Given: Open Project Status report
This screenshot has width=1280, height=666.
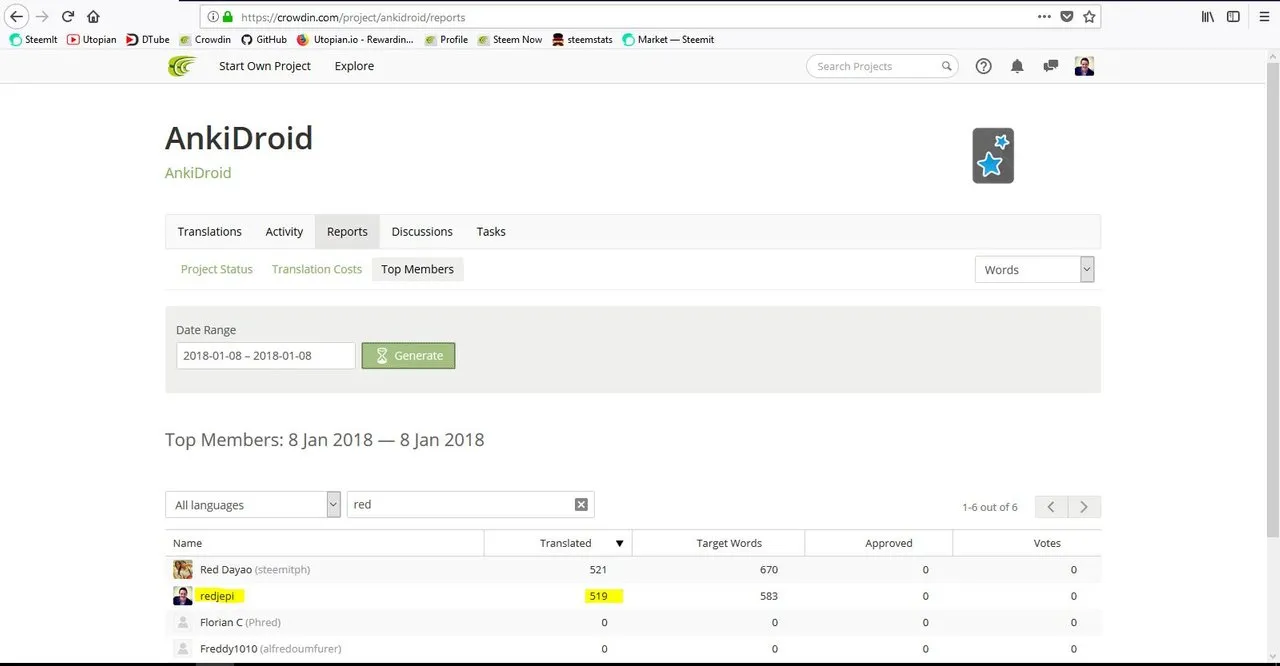Looking at the screenshot, I should 217,269.
